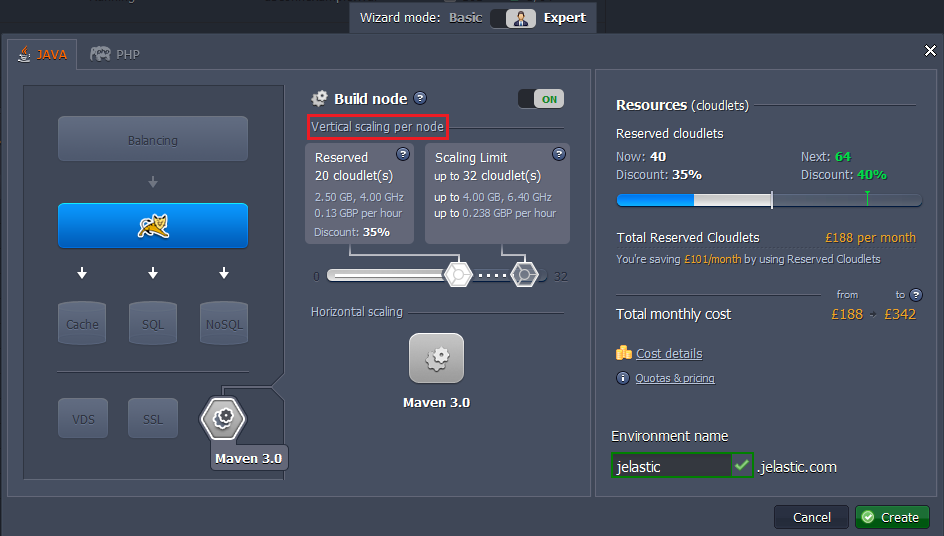Click the Build node gear icon

[319, 98]
